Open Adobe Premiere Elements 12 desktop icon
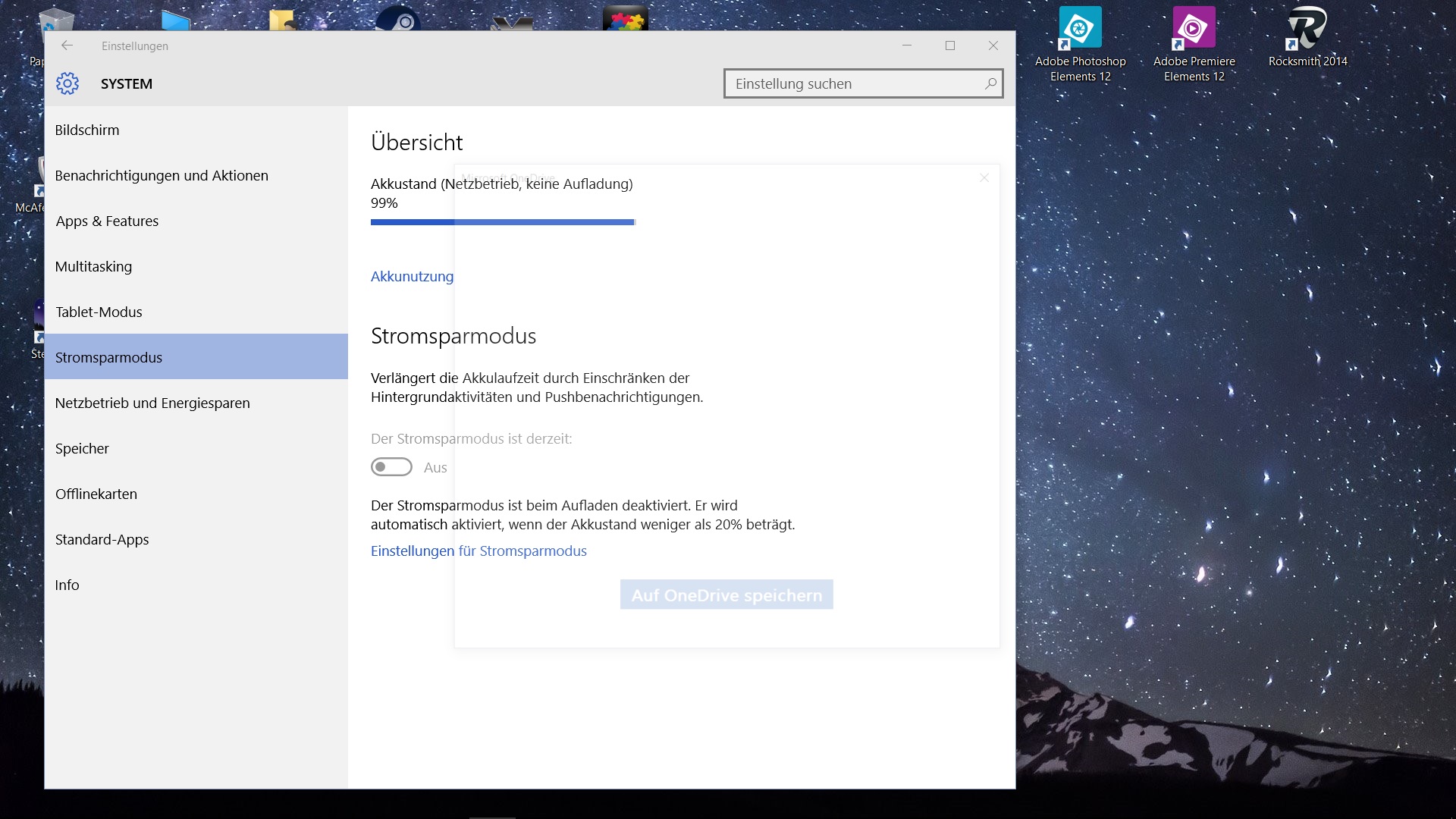This screenshot has width=1456, height=819. tap(1194, 29)
